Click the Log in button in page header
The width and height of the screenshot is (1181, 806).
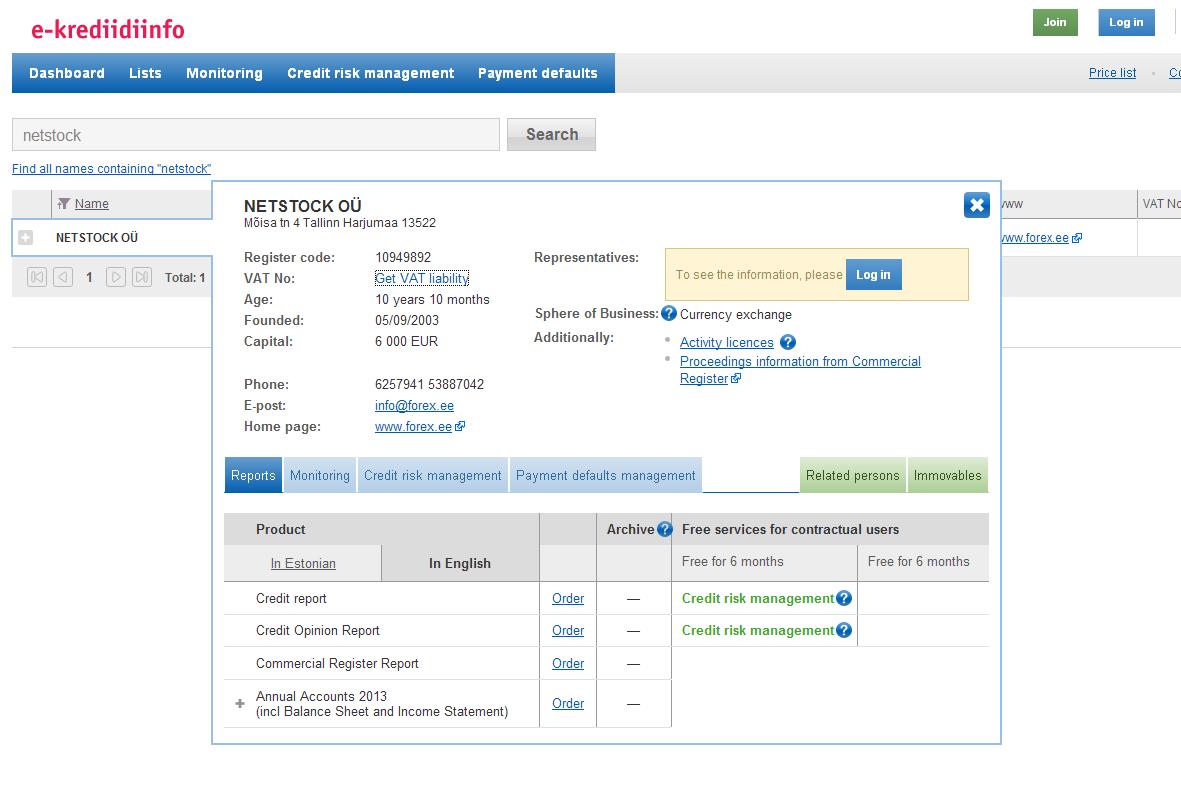pos(1126,22)
